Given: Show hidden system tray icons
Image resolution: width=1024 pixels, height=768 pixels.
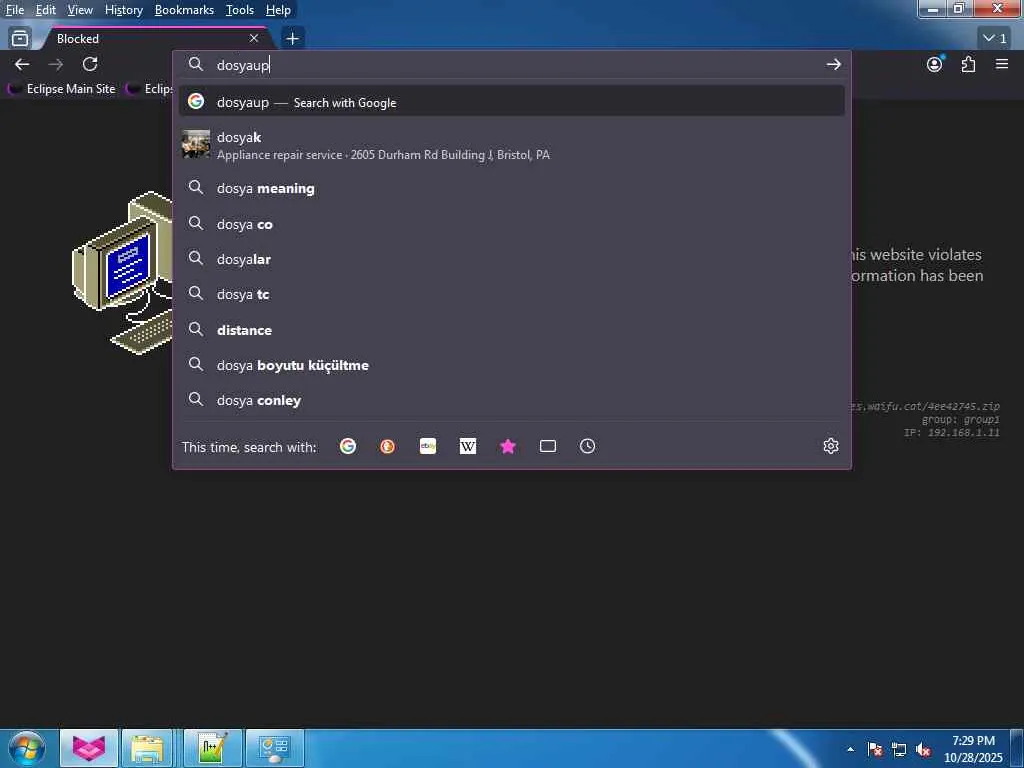Looking at the screenshot, I should 850,750.
